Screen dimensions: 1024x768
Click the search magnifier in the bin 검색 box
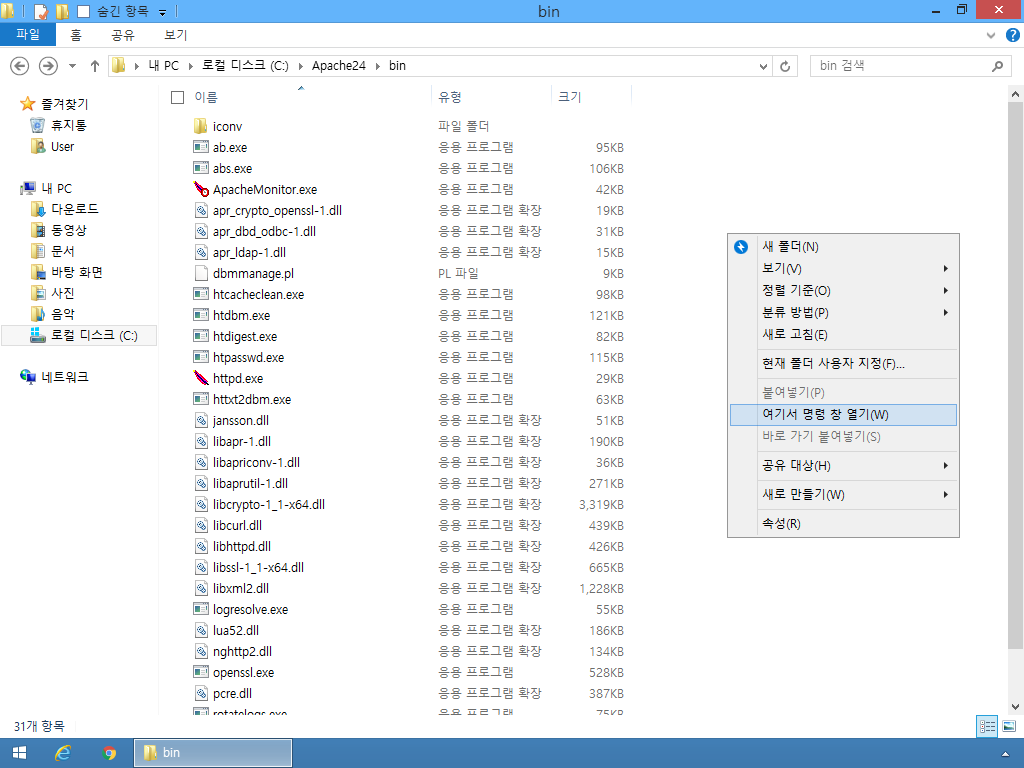[x=997, y=66]
